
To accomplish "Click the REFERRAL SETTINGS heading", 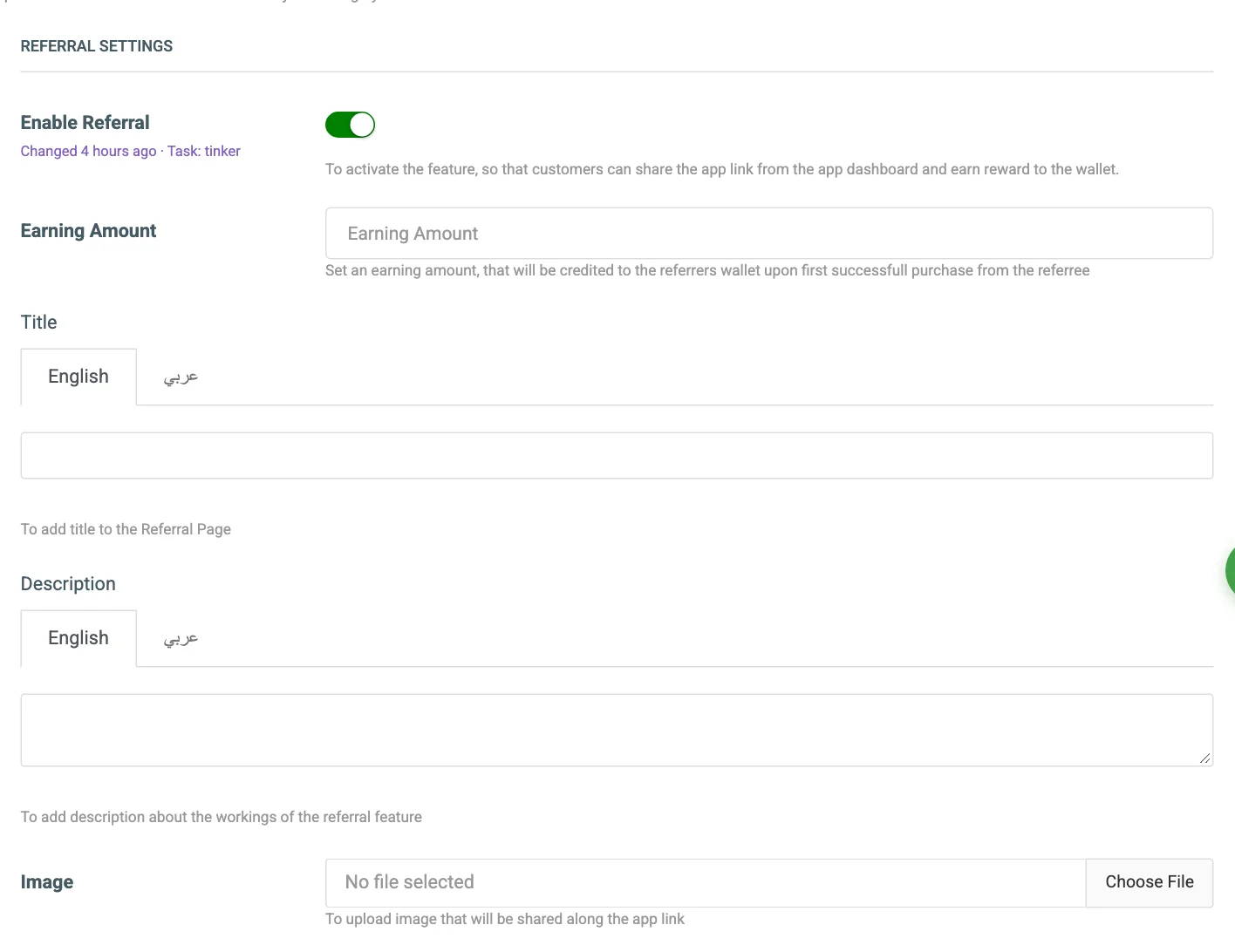I will tap(97, 46).
